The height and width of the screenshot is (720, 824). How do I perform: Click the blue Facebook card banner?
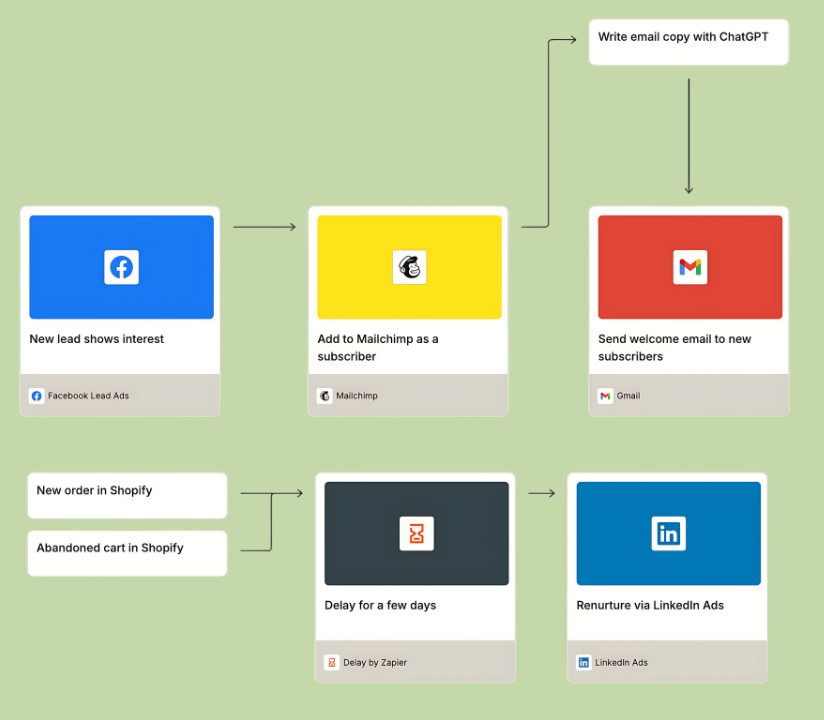121,267
